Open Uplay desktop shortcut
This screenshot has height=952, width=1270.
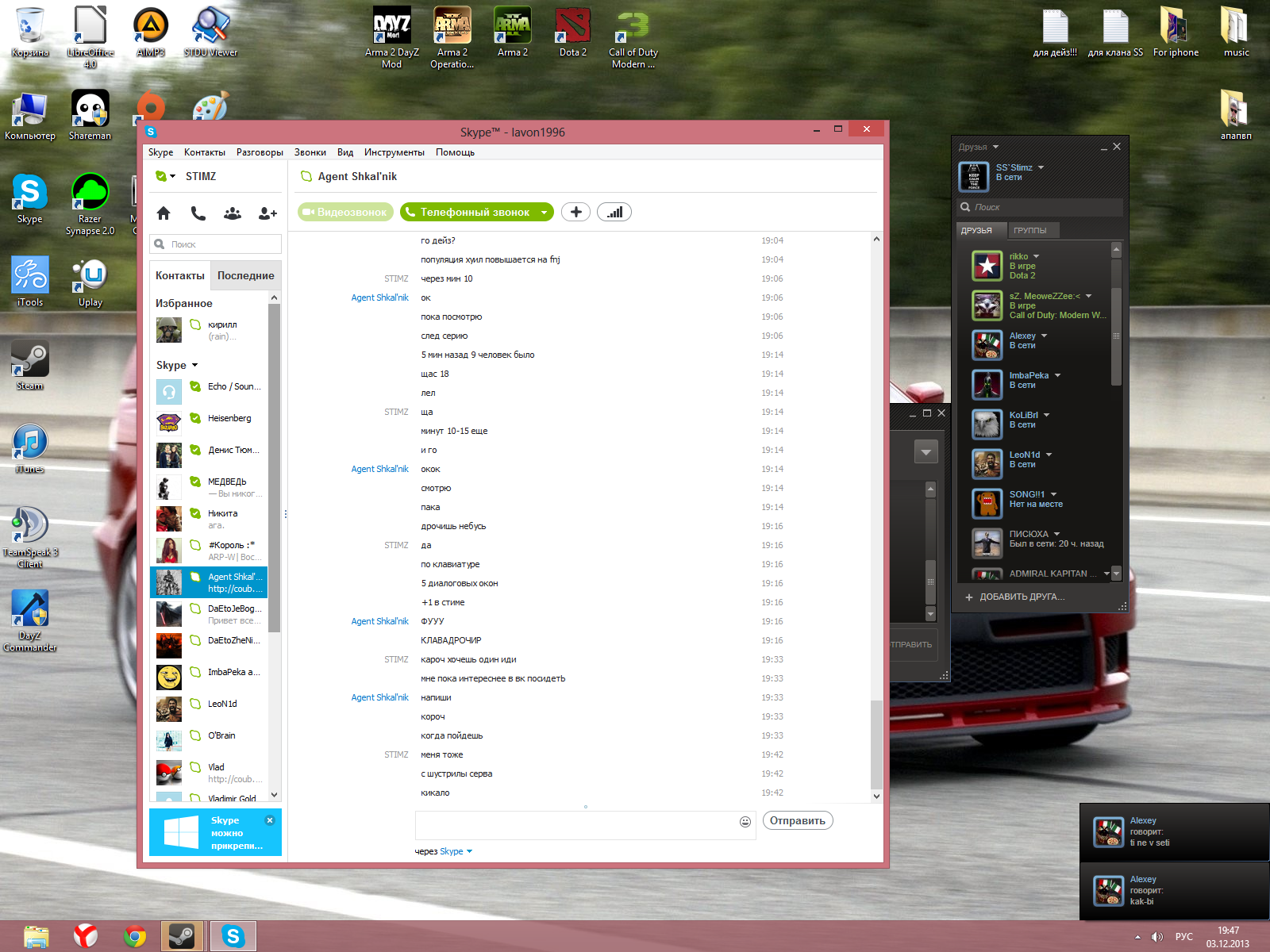[90, 282]
